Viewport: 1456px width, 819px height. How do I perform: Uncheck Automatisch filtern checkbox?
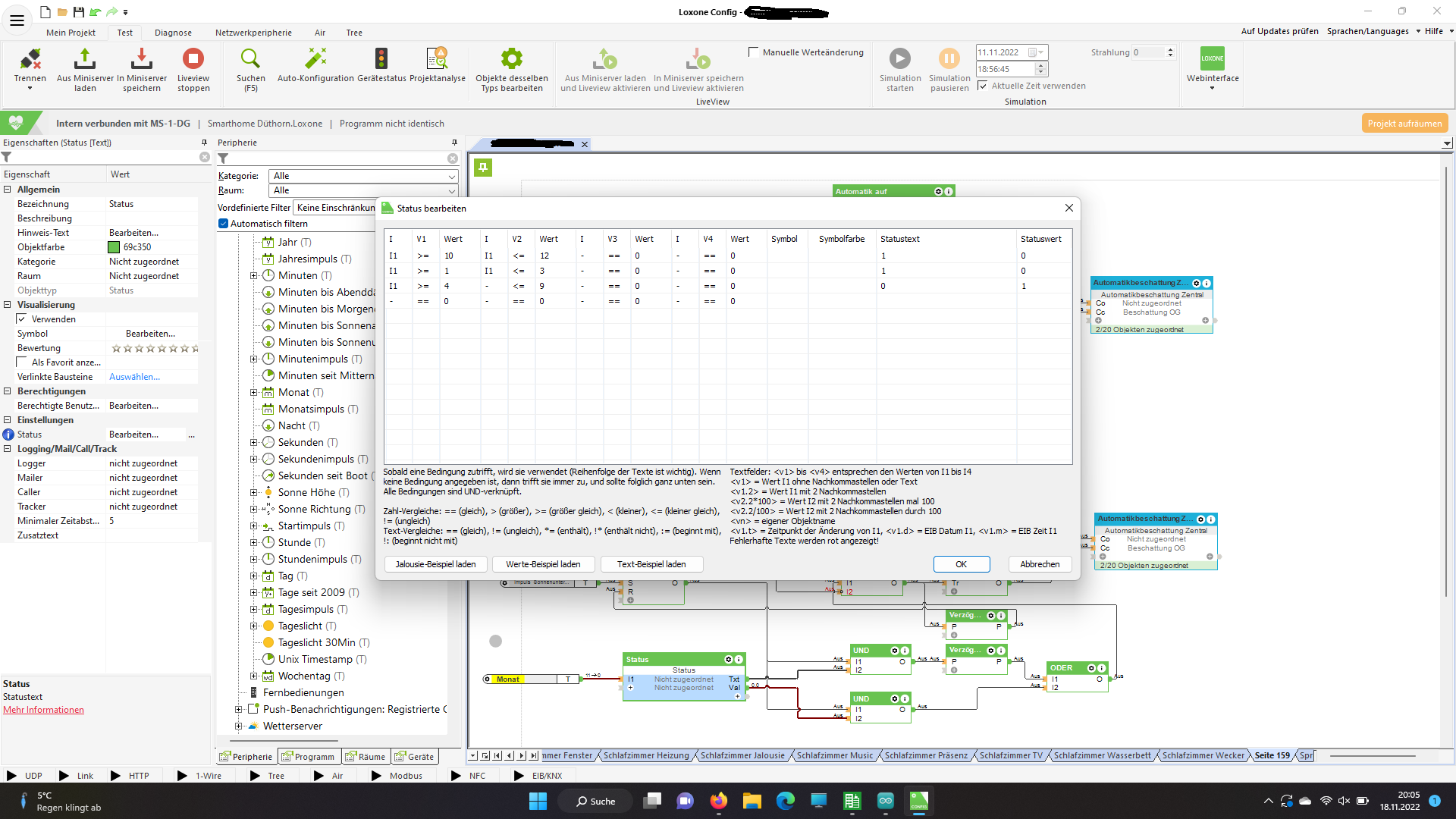tap(224, 224)
